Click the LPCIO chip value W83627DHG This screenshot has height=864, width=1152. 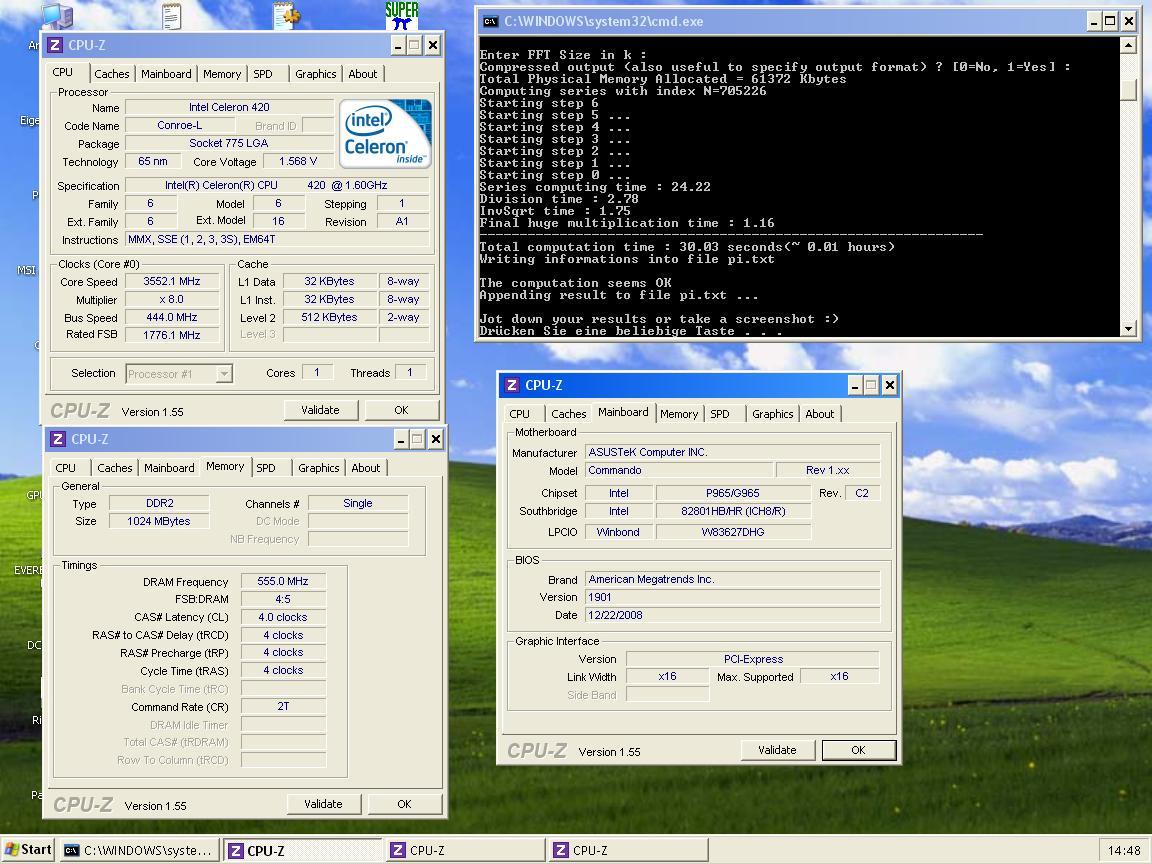pyautogui.click(x=733, y=532)
